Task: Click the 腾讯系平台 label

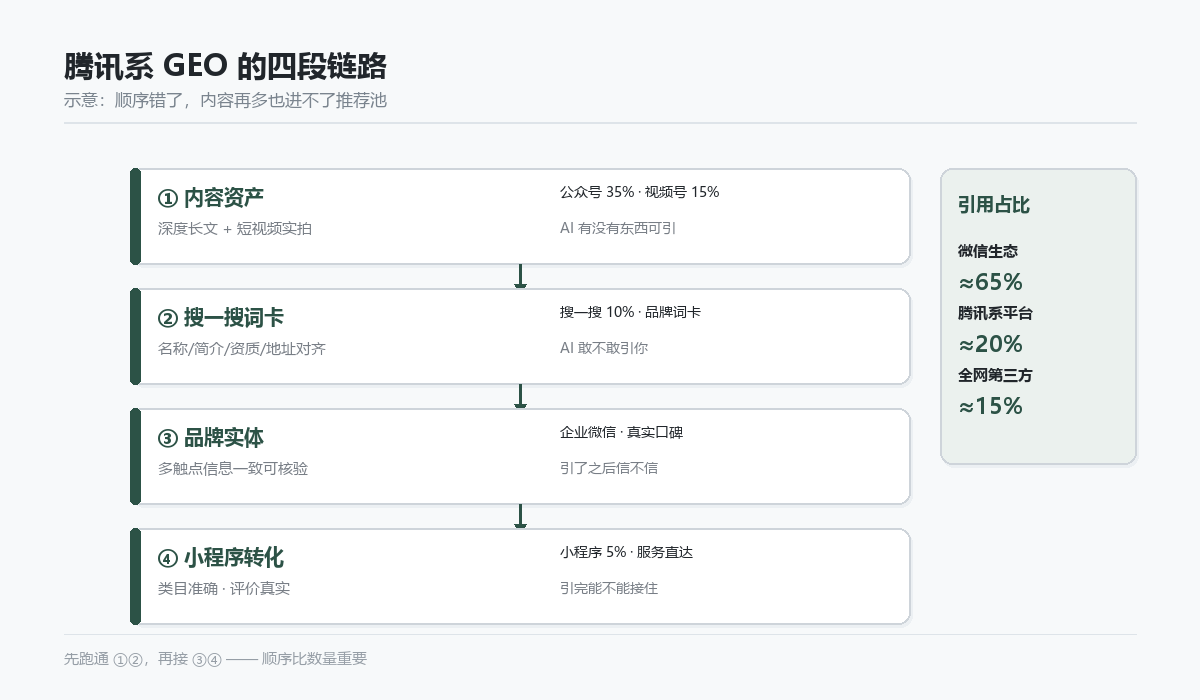Action: 995,313
